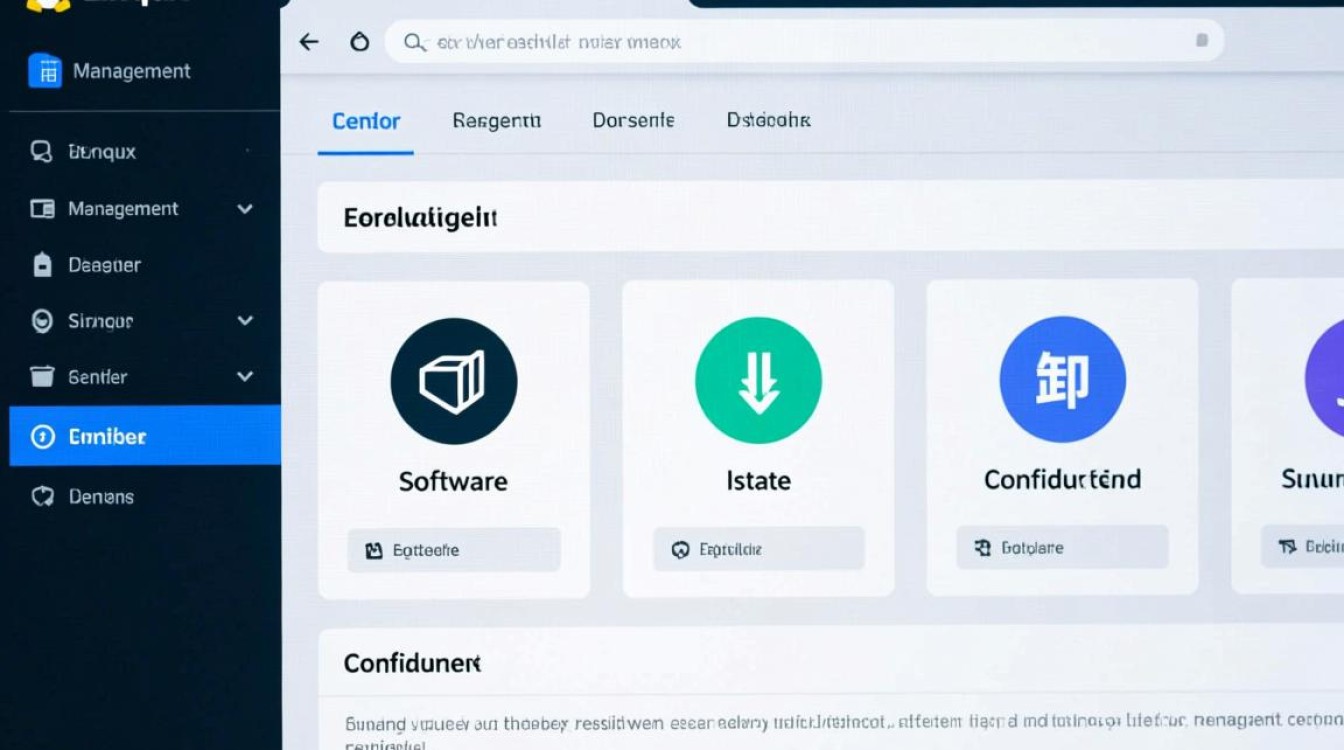Screen dimensions: 1344x750
Task: Click the blue Confidurtend circle icon
Action: (x=1062, y=380)
